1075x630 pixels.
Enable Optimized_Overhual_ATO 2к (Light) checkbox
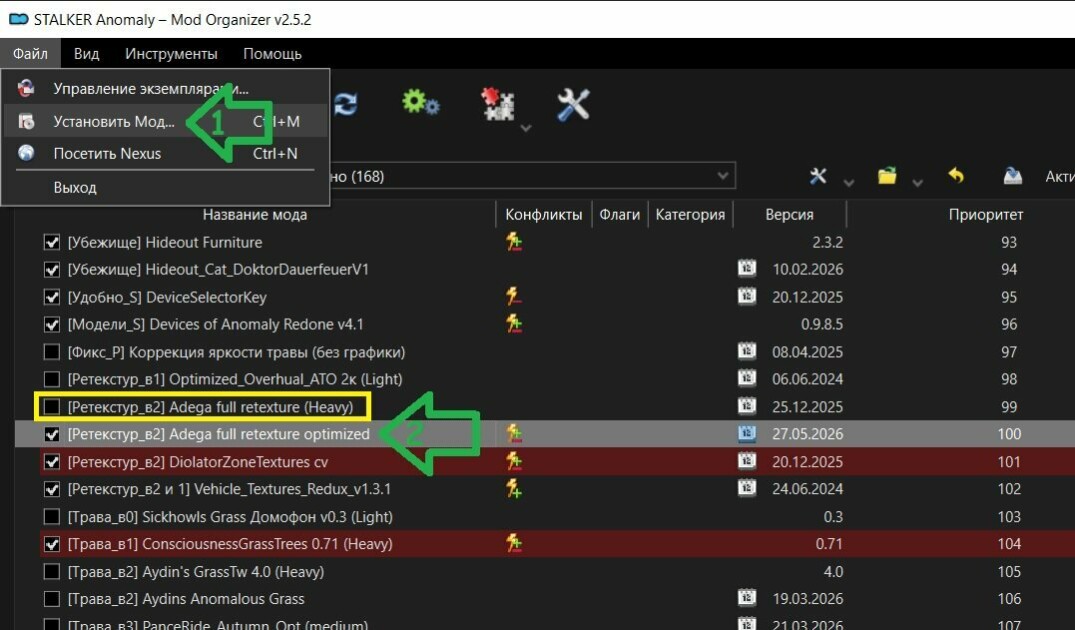click(51, 379)
